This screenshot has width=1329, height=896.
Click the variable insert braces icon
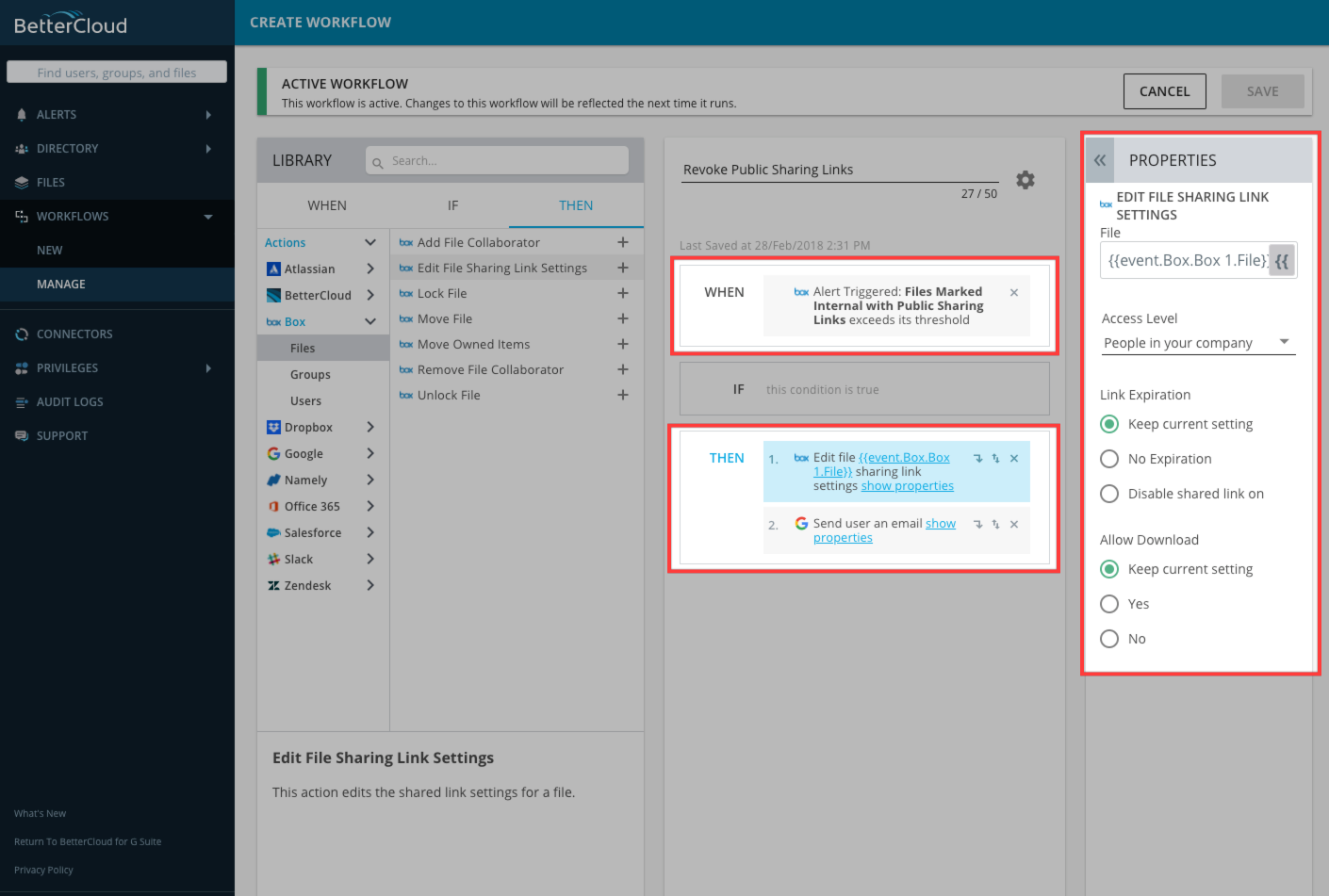pos(1282,261)
